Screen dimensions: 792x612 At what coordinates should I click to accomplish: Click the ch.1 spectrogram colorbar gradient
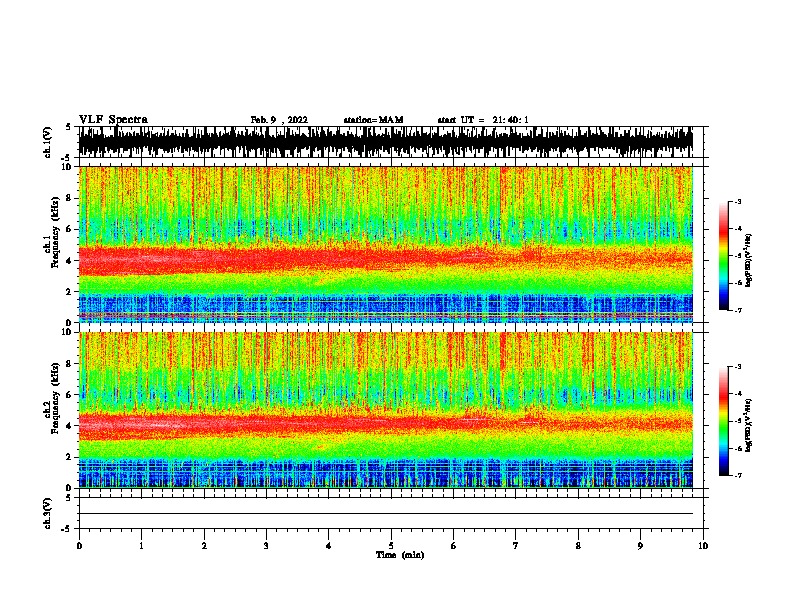(x=723, y=256)
